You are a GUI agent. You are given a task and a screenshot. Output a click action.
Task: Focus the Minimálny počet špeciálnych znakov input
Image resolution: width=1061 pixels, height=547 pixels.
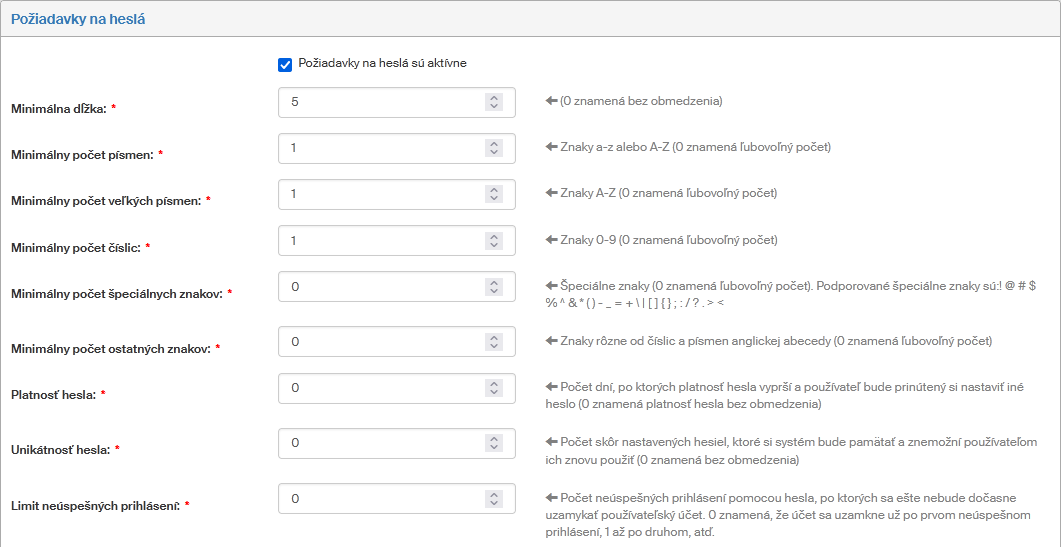pos(380,287)
